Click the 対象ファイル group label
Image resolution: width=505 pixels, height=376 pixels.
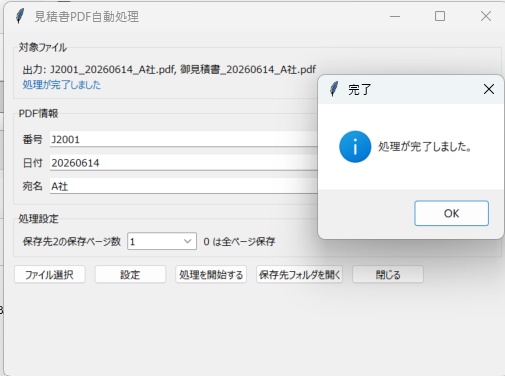pos(42,47)
